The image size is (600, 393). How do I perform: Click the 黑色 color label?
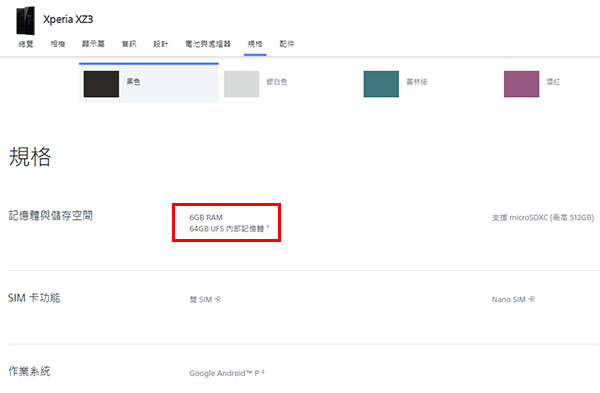point(134,82)
